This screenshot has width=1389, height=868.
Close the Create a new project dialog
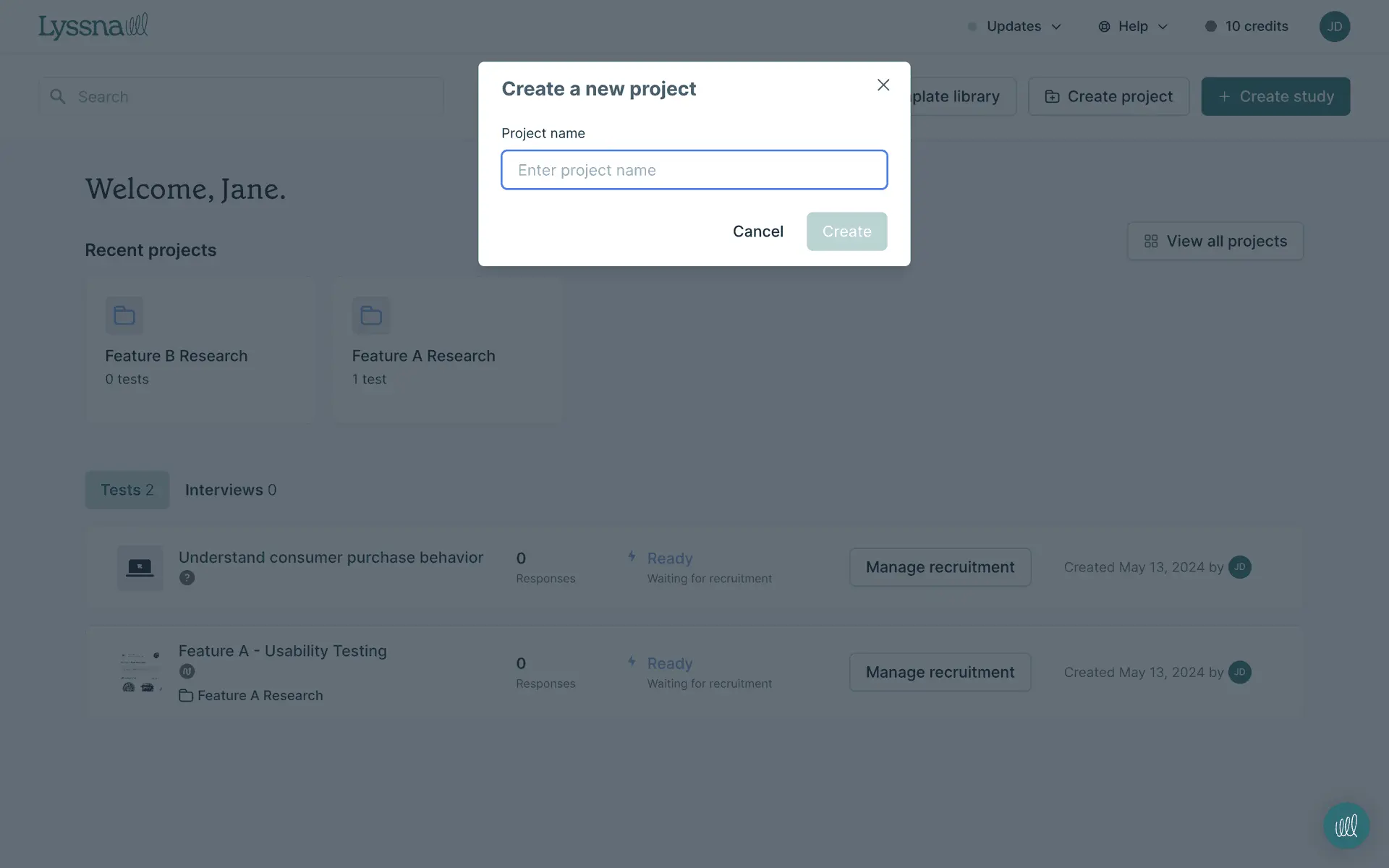click(883, 85)
